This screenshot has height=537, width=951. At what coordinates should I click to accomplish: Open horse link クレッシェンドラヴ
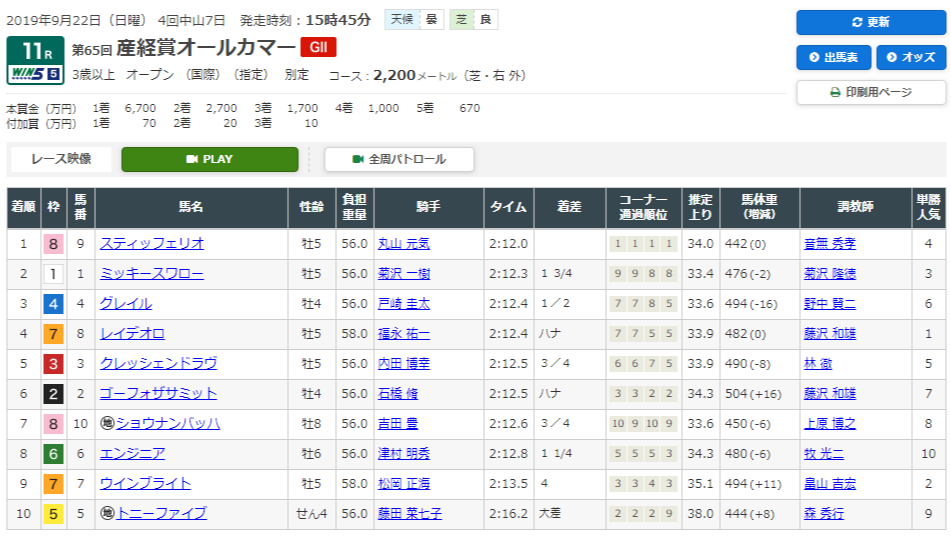pos(158,363)
